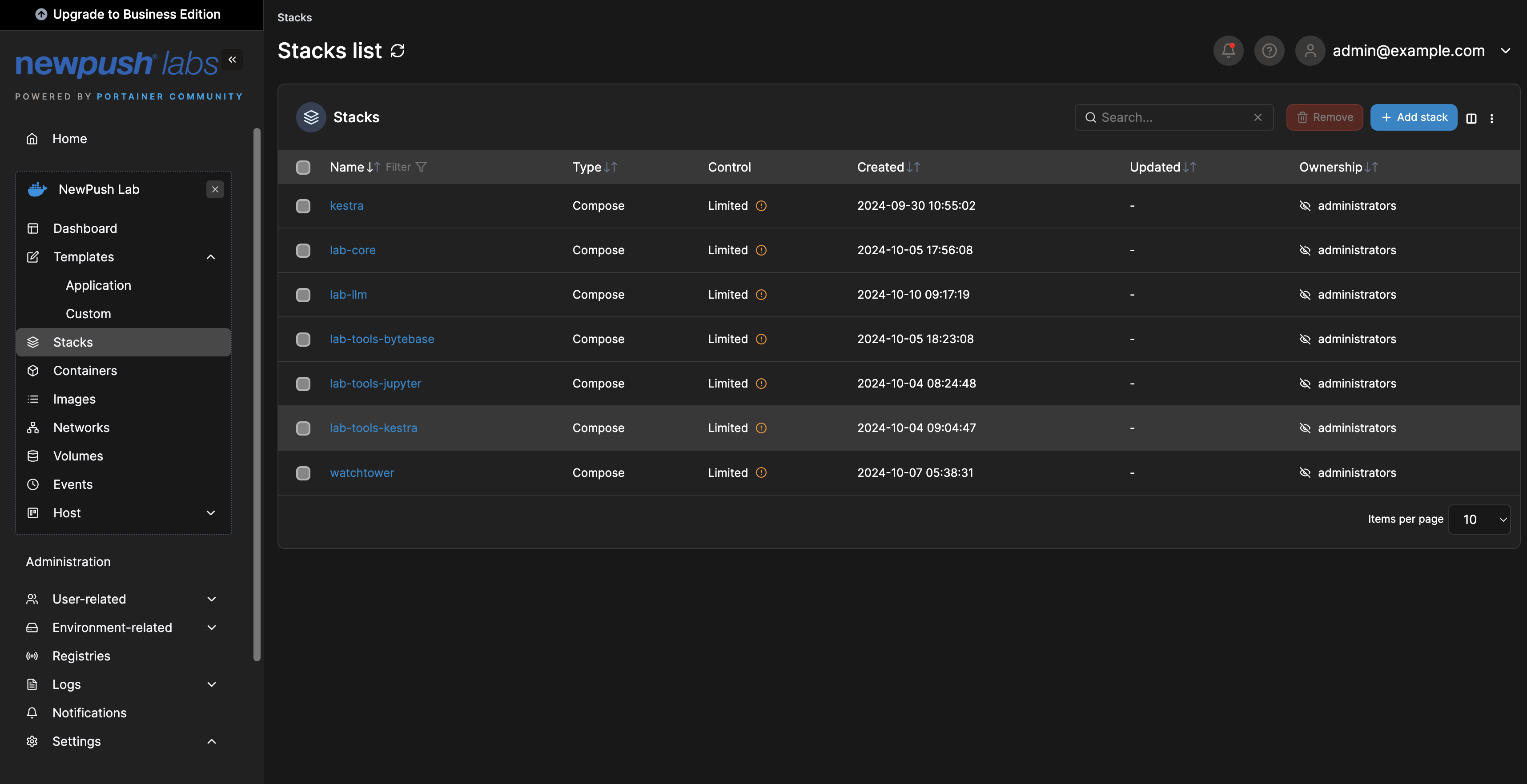Refresh the Stacks list with reload icon
Viewport: 1527px width, 784px height.
(x=397, y=51)
